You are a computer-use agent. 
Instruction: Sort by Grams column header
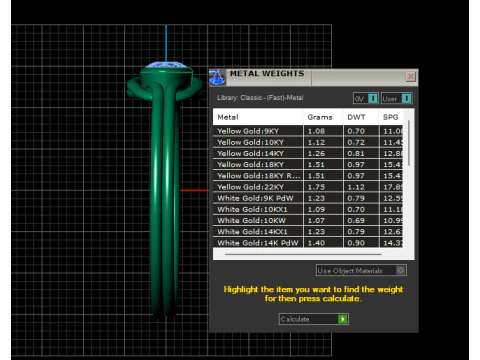323,117
